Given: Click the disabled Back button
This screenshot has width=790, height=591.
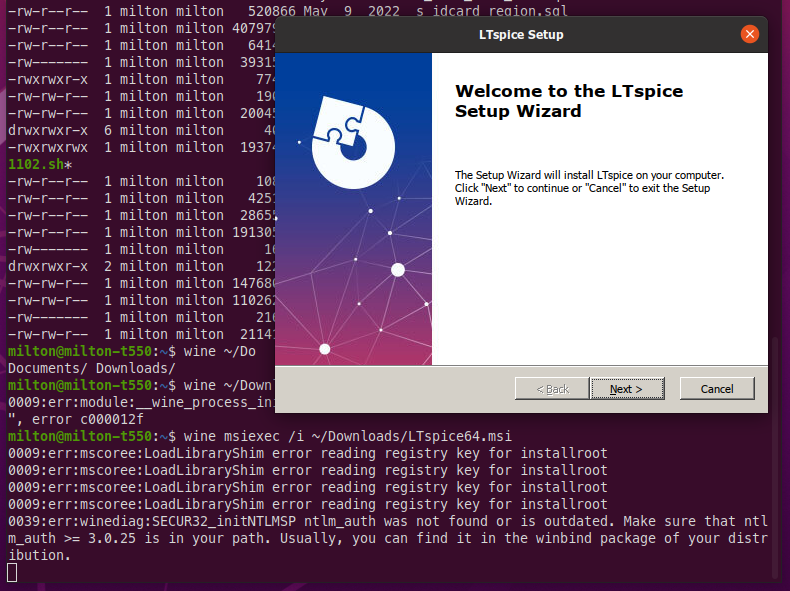Looking at the screenshot, I should pos(552,389).
